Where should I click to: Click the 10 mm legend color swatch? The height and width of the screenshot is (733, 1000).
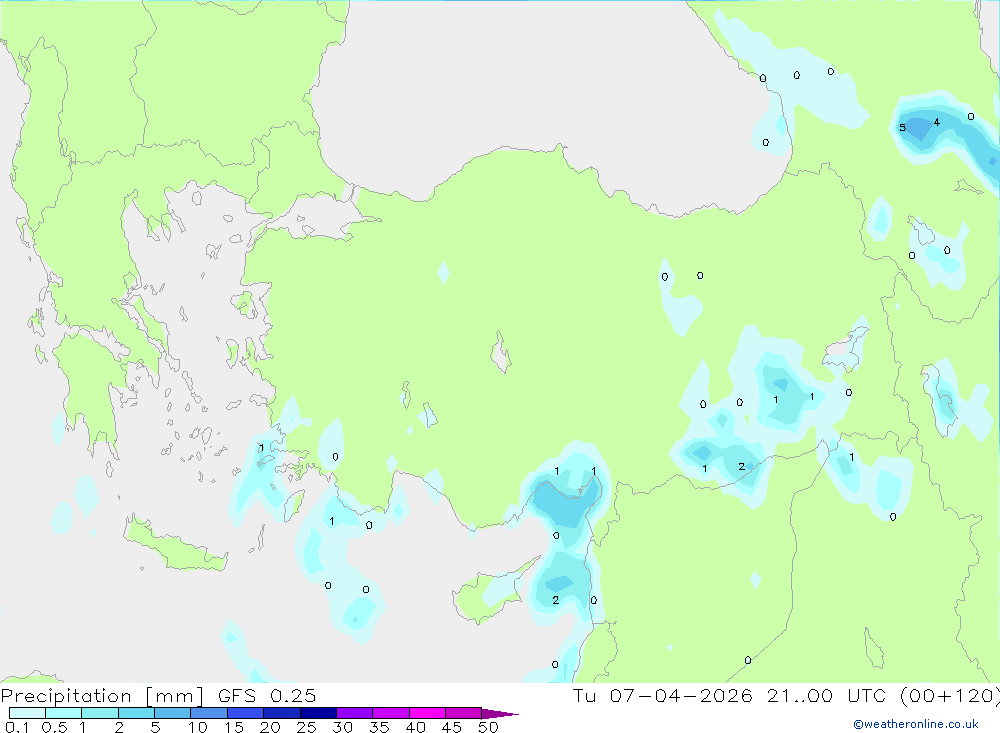209,713
